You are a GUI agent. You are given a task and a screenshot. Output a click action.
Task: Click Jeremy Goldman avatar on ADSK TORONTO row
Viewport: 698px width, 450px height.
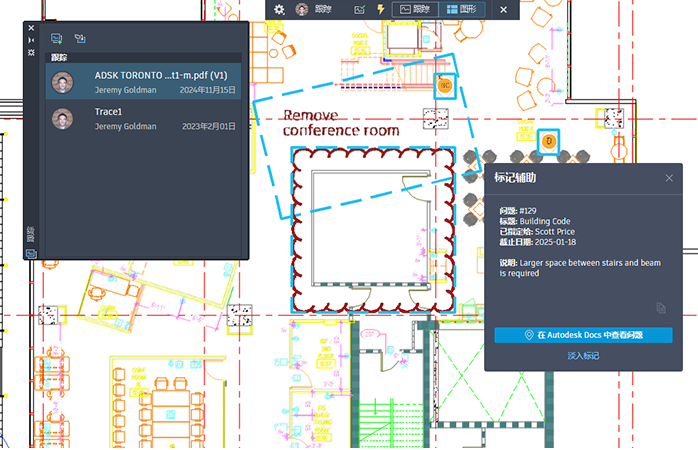click(62, 82)
